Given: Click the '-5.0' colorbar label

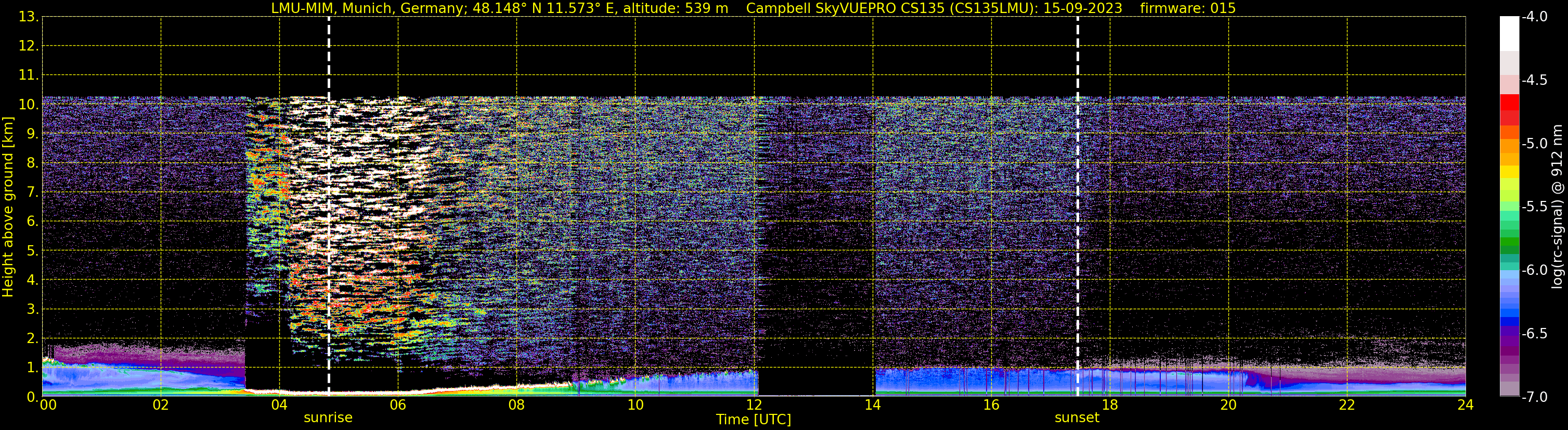Looking at the screenshot, I should pos(1535,143).
